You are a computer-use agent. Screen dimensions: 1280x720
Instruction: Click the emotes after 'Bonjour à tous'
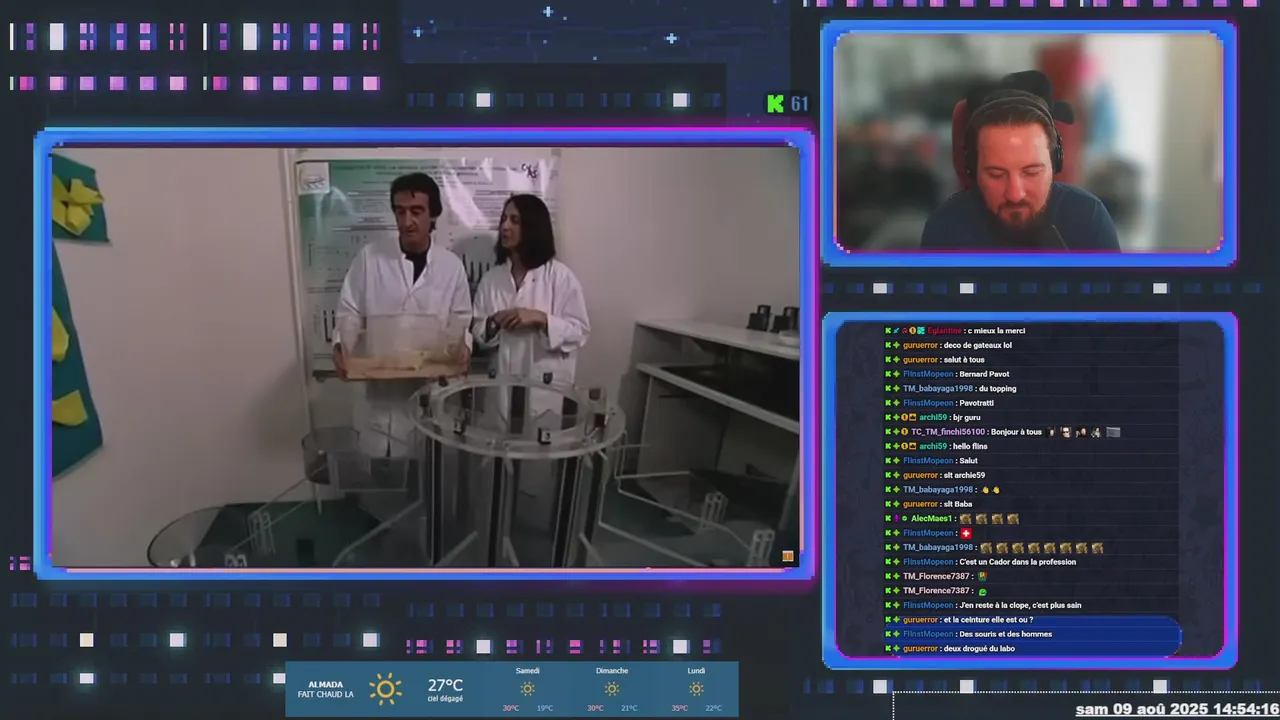tap(1083, 432)
